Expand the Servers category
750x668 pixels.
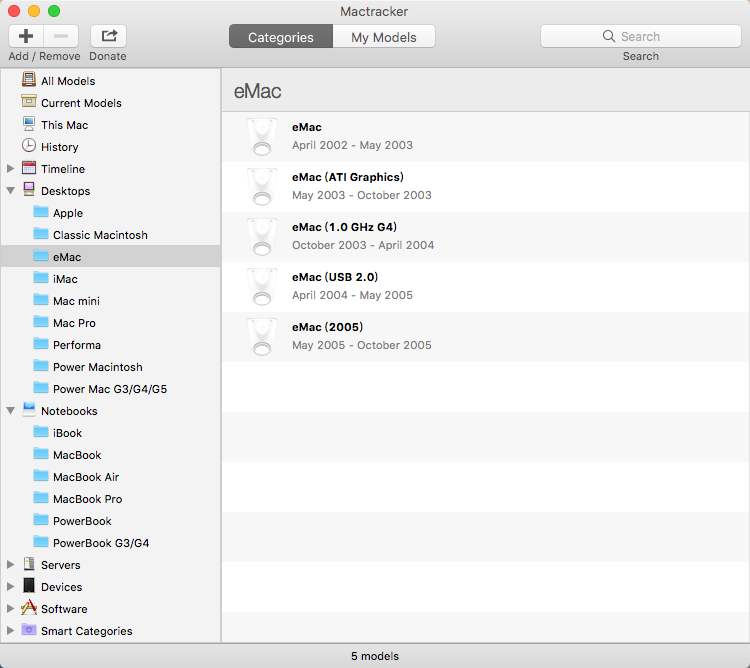[x=11, y=564]
